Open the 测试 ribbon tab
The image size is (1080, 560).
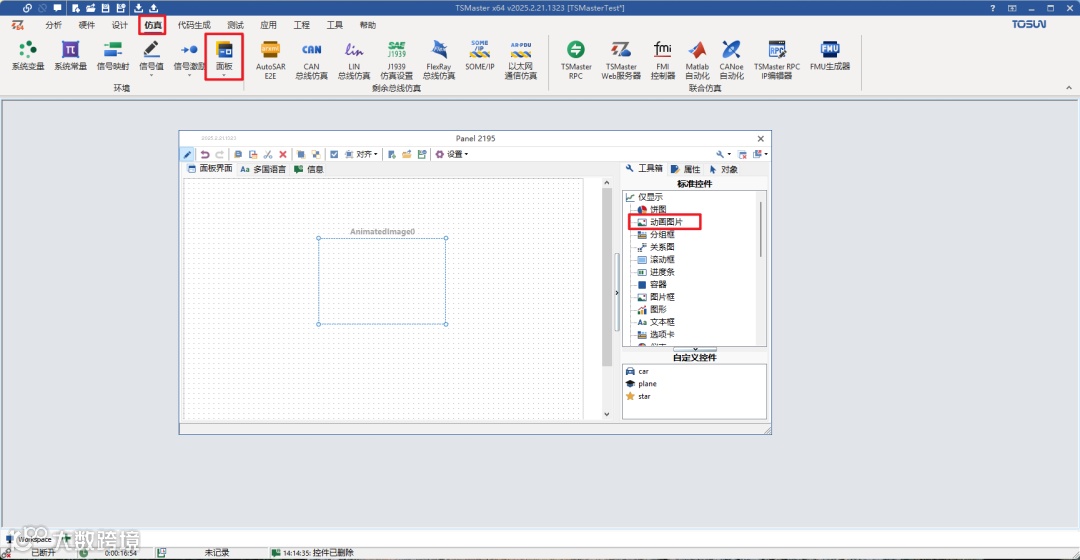point(236,25)
